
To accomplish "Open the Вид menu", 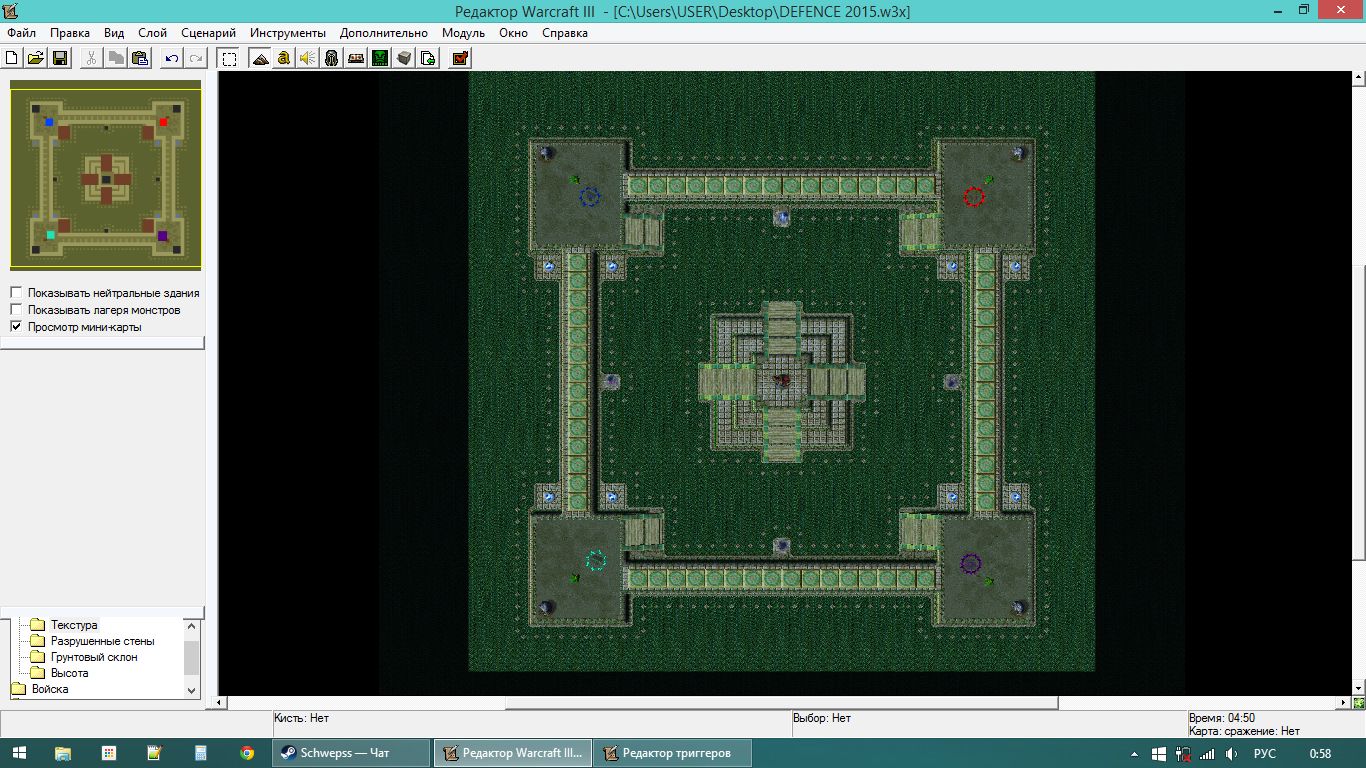I will coord(114,33).
